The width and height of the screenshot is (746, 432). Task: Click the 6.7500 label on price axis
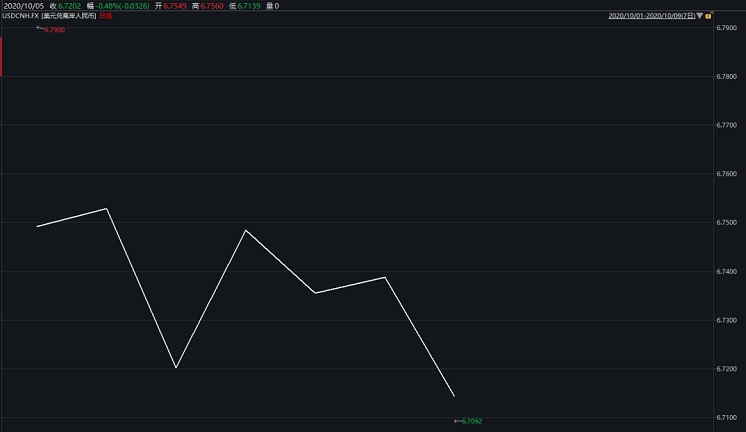[x=727, y=223]
